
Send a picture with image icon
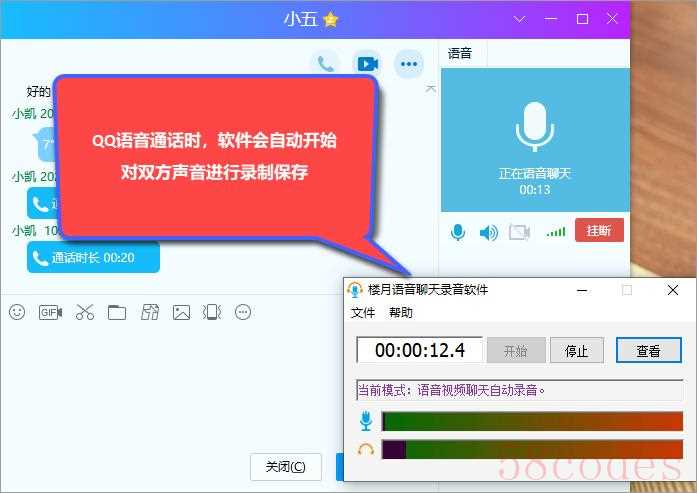click(181, 313)
